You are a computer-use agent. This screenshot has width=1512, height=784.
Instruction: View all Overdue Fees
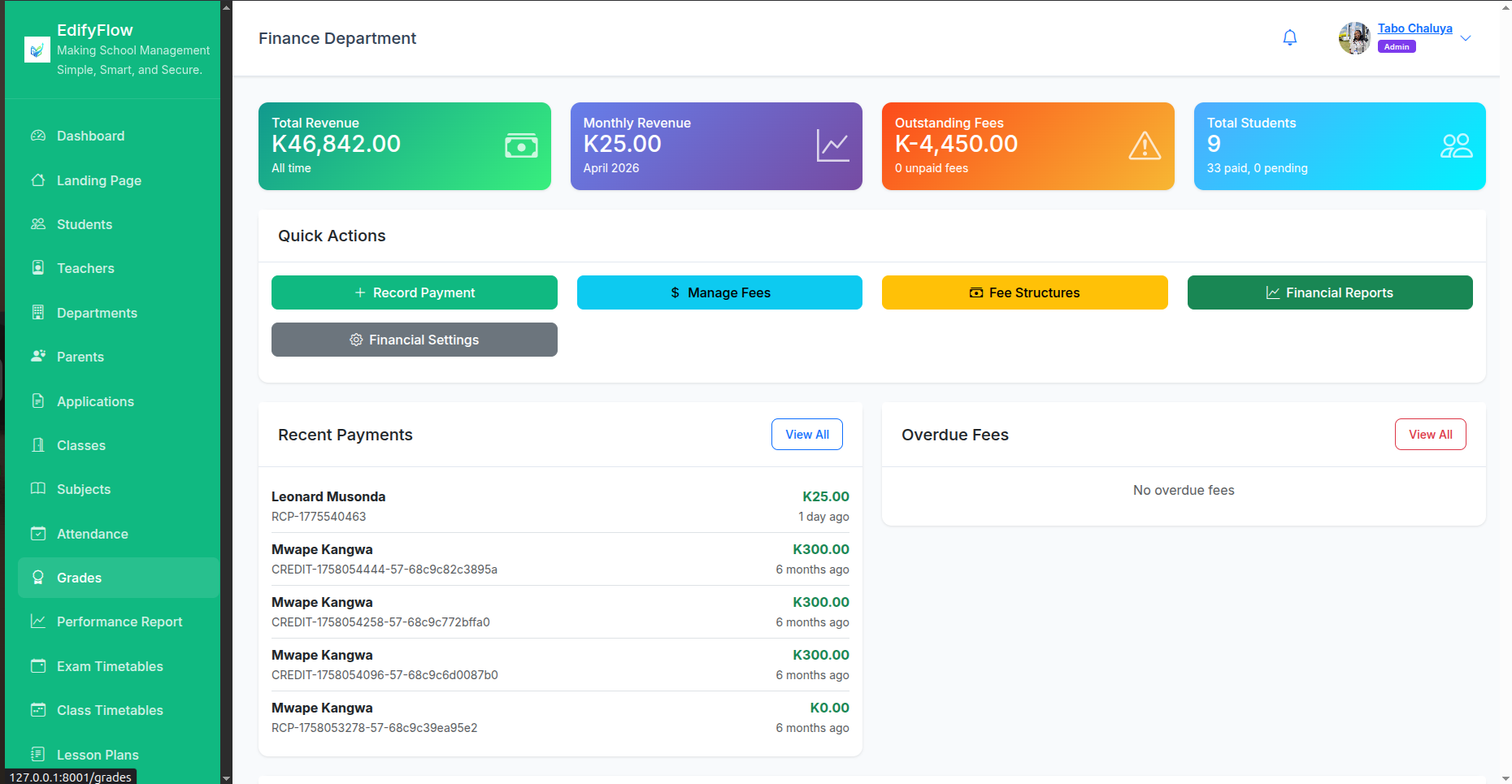[x=1431, y=435]
